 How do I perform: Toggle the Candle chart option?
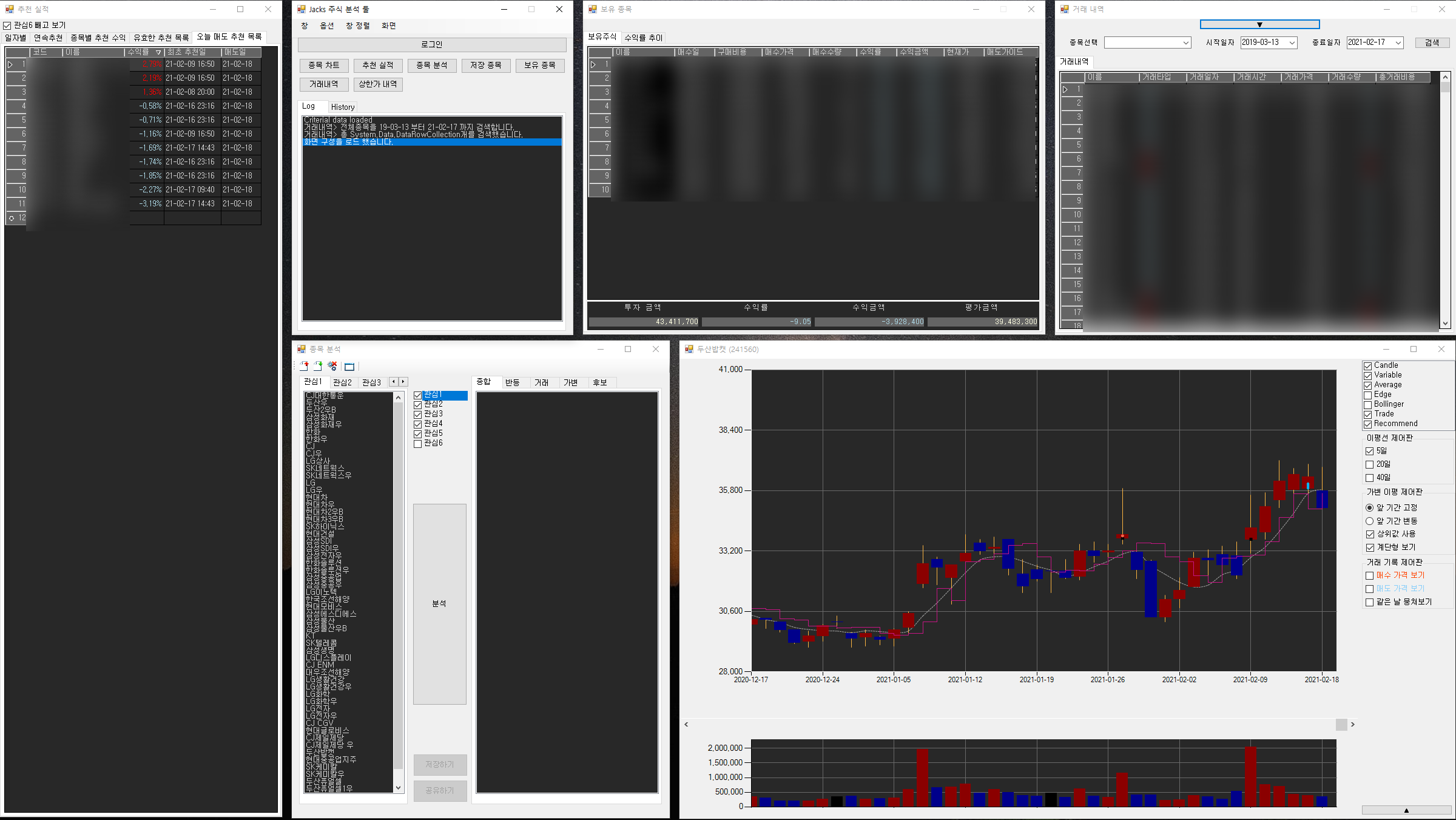click(1368, 366)
